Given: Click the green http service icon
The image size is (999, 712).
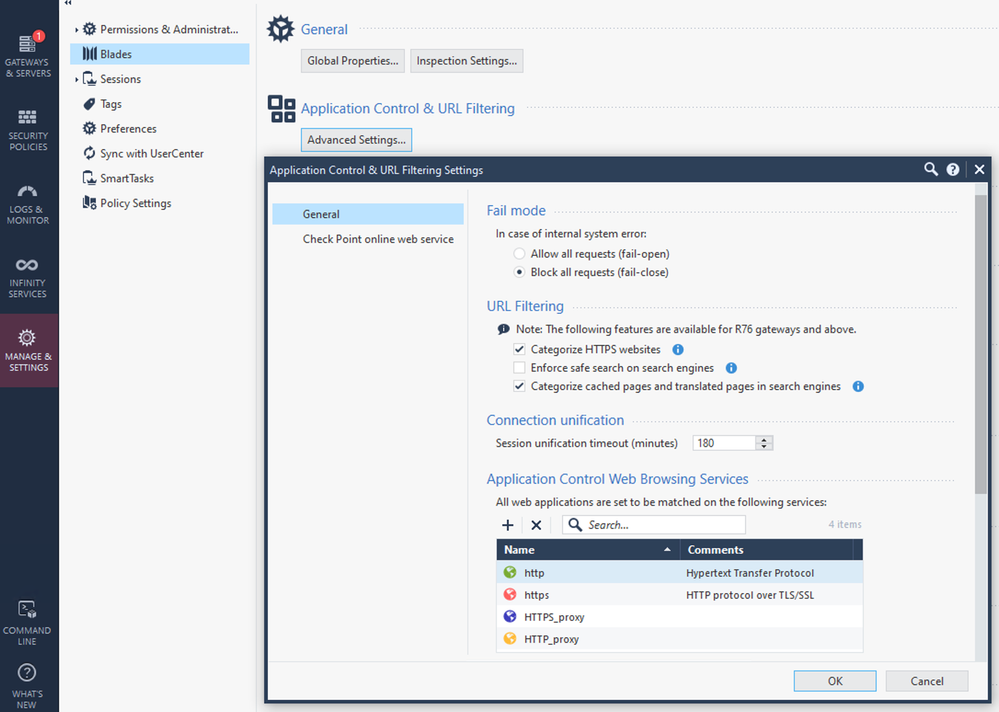Looking at the screenshot, I should click(x=510, y=573).
